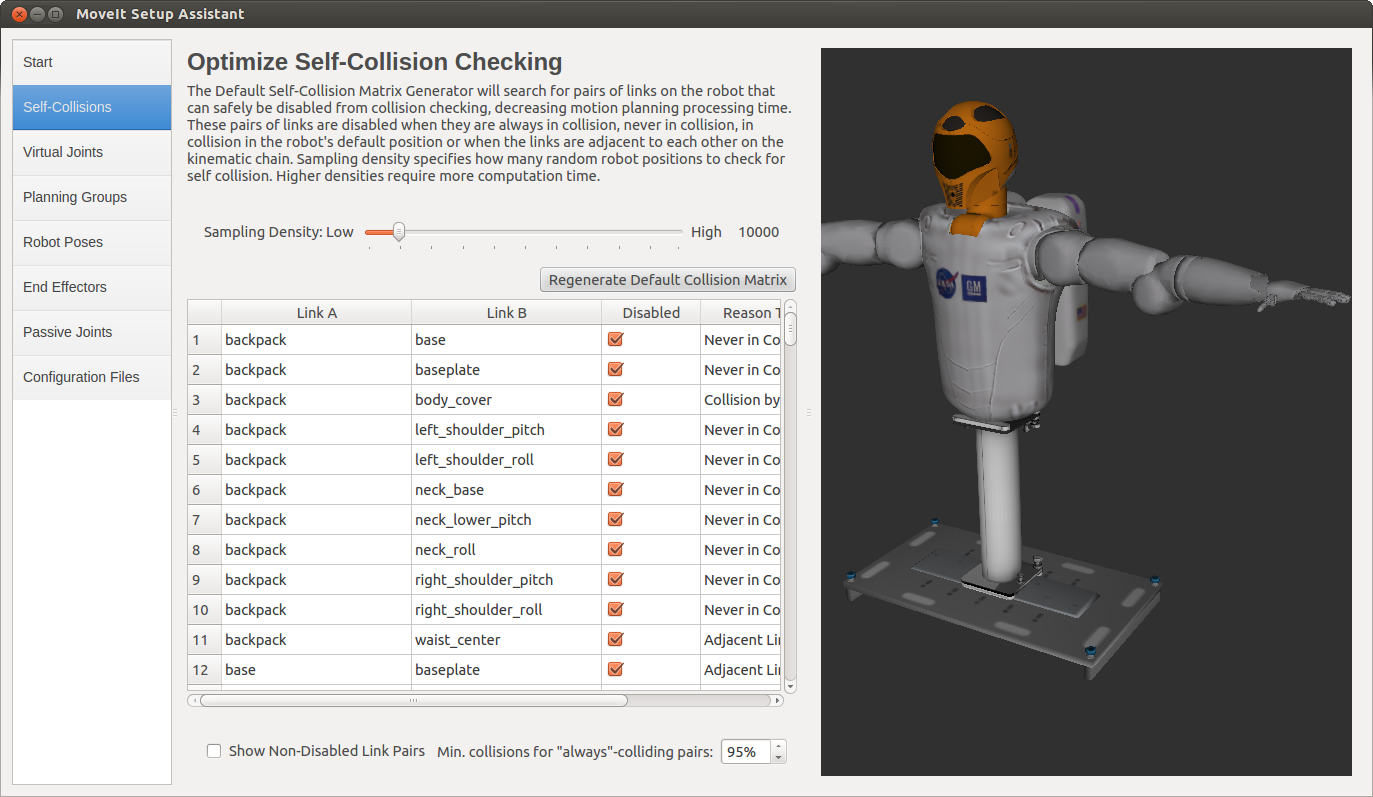The image size is (1373, 797).
Task: Decrease min. collisions percentage with down arrow
Action: coord(779,757)
